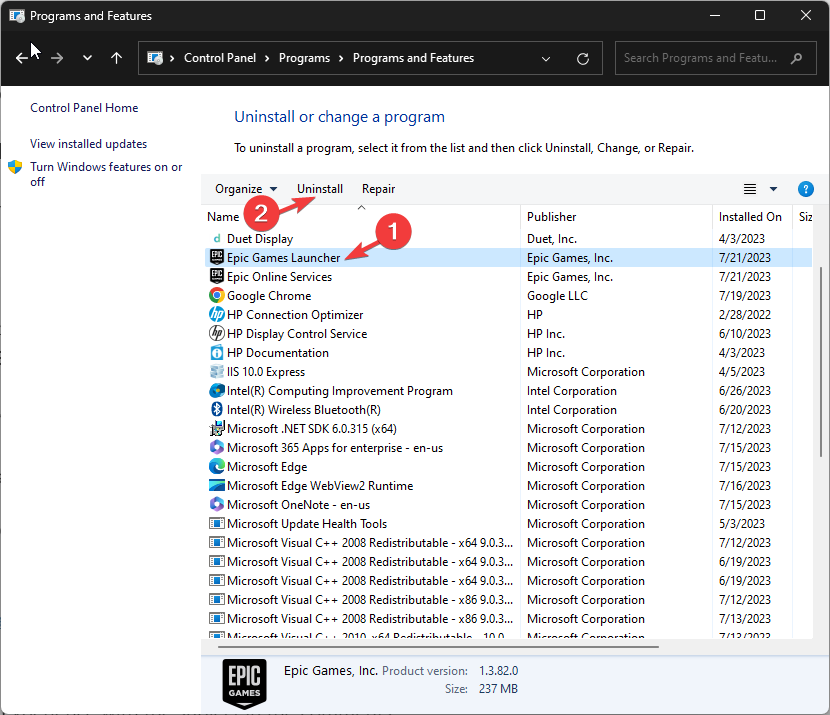Click the HP Connection Optimizer icon
This screenshot has height=715, width=830.
coord(216,314)
